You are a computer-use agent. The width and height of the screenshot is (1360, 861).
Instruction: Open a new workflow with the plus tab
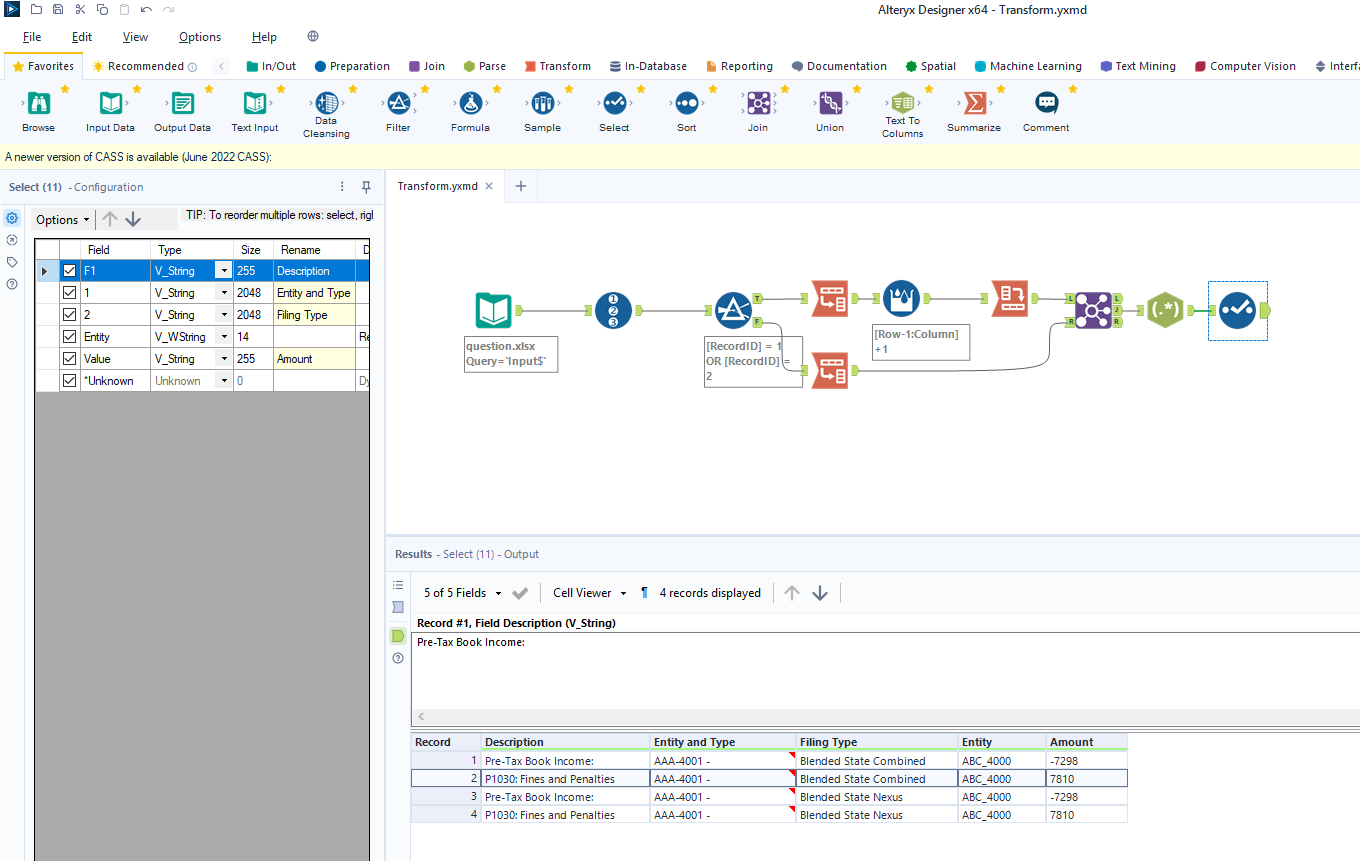(520, 186)
